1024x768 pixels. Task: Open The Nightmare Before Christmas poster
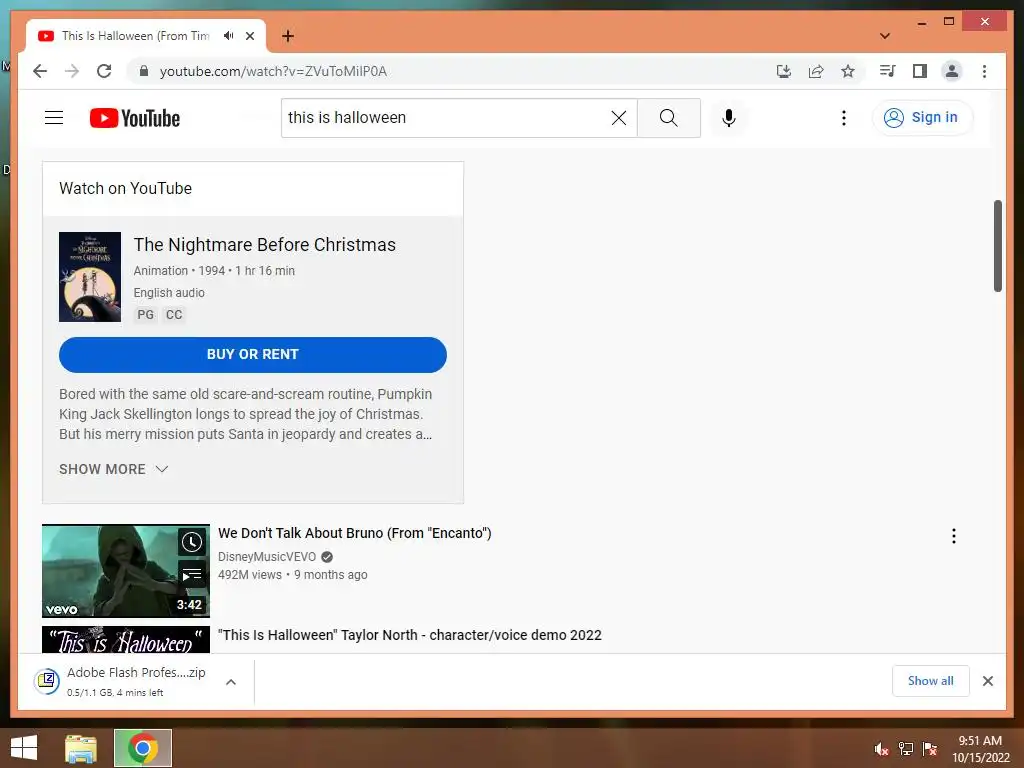(x=90, y=277)
